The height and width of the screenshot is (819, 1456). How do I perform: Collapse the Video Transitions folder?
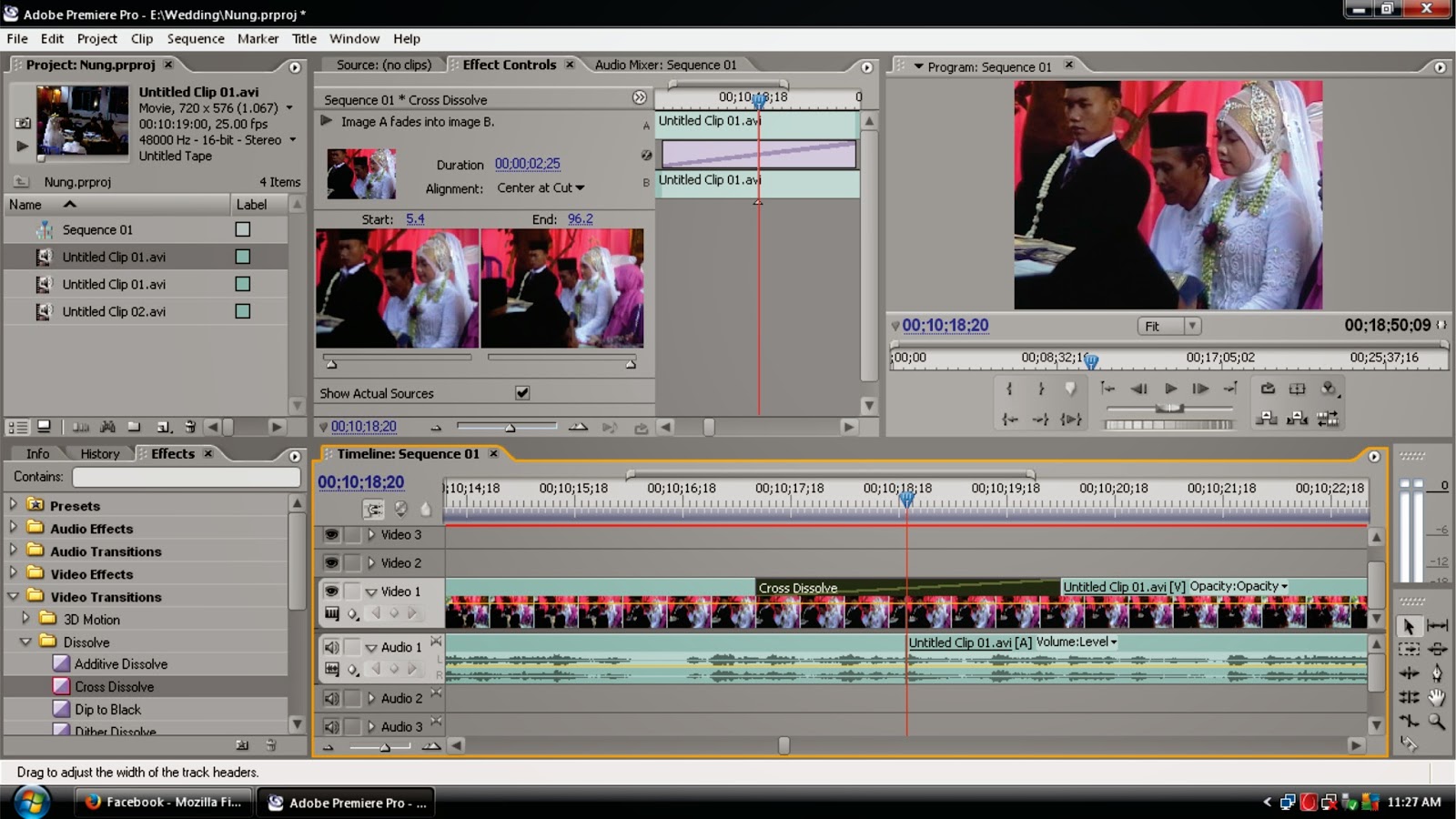click(13, 596)
